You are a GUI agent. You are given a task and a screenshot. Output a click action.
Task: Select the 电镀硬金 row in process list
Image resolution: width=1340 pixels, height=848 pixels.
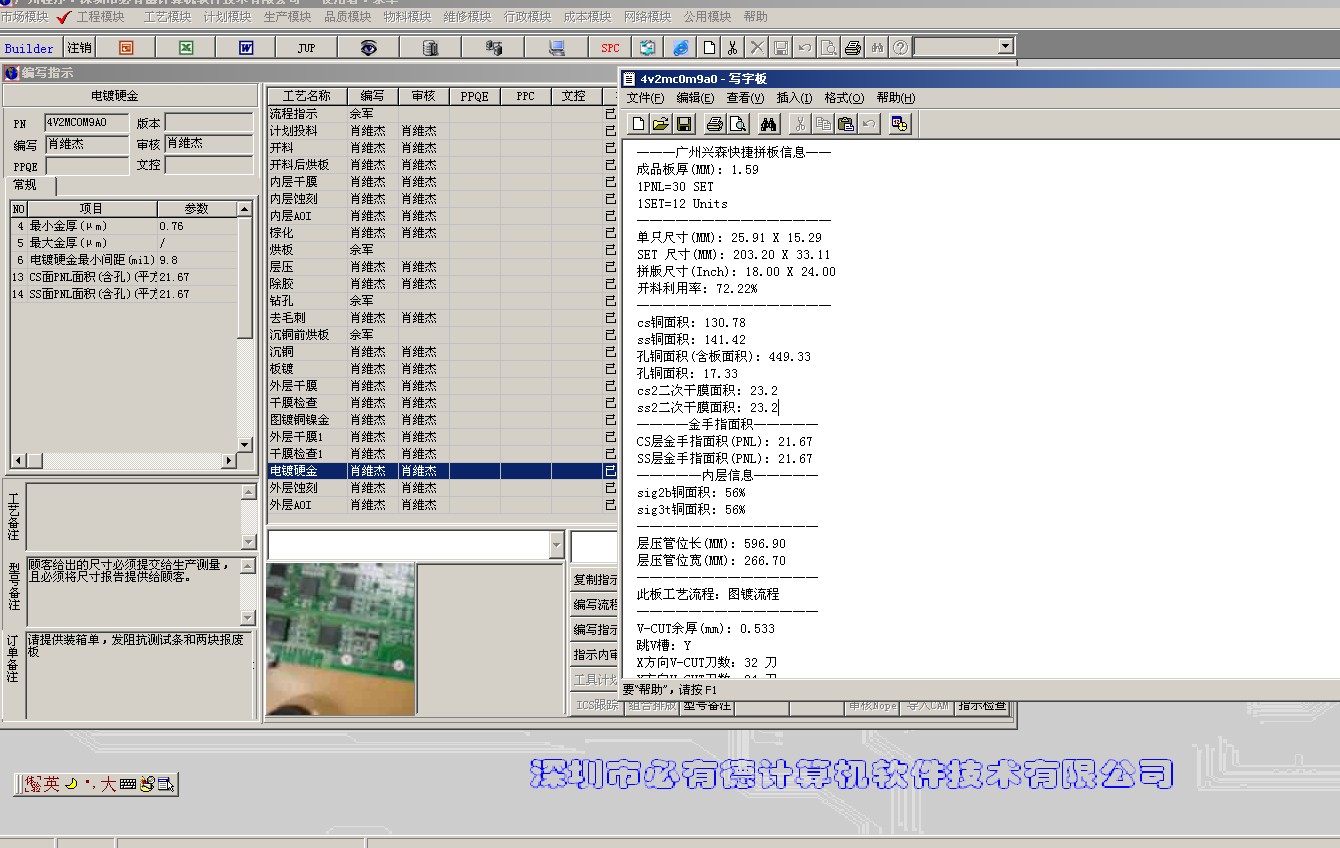pyautogui.click(x=443, y=471)
